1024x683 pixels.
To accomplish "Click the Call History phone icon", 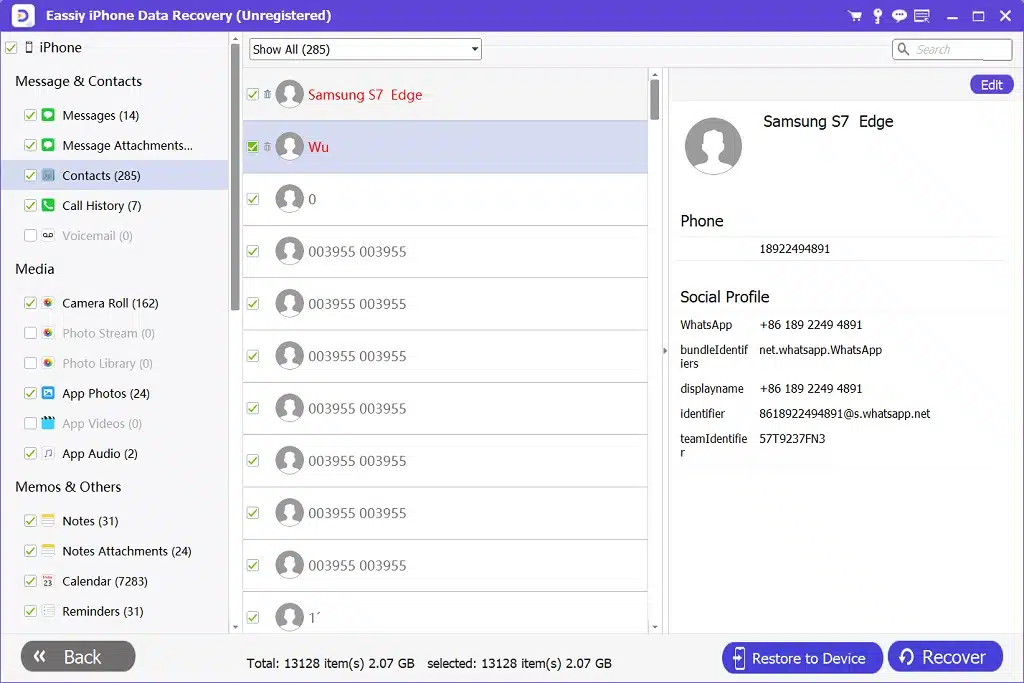I will click(x=48, y=206).
